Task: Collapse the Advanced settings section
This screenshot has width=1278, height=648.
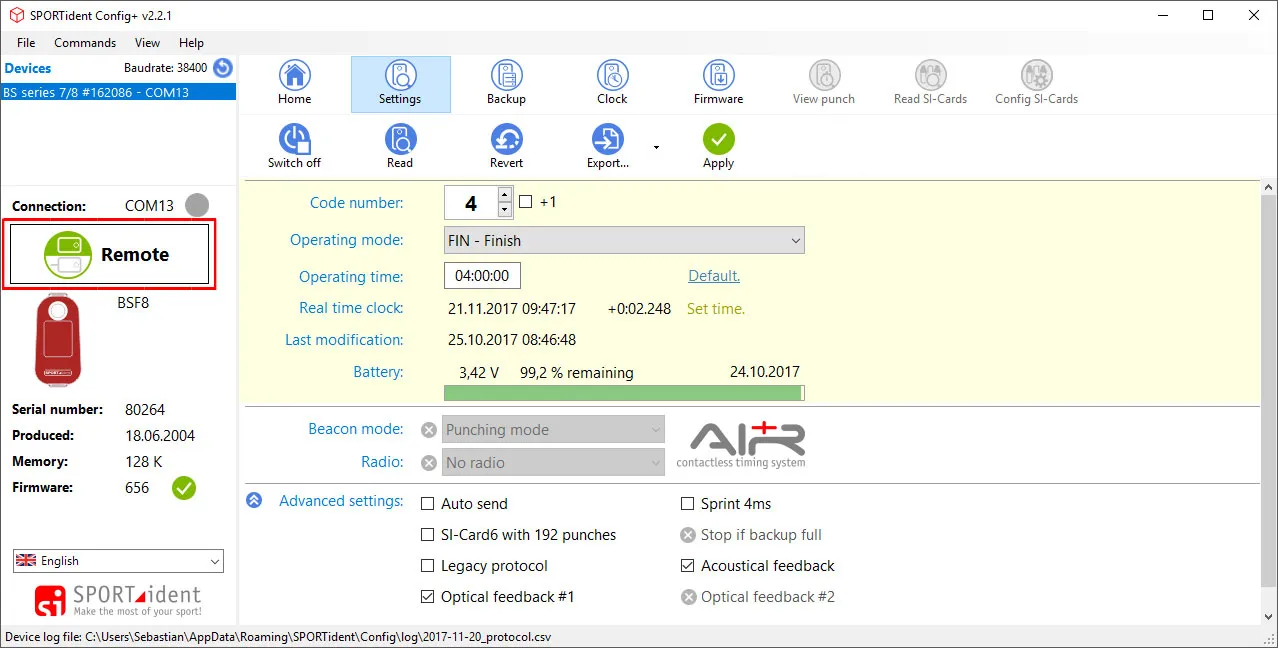Action: click(255, 501)
